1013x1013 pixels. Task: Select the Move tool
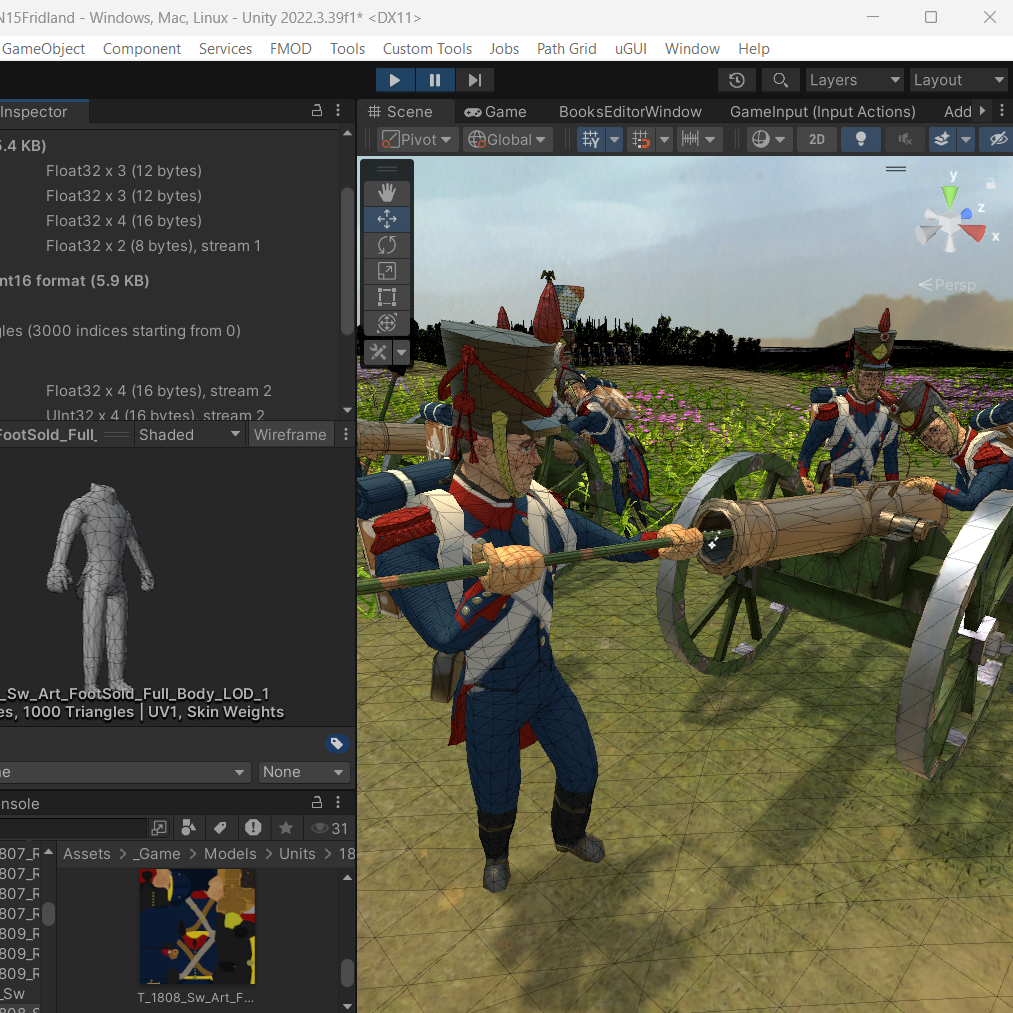point(386,219)
